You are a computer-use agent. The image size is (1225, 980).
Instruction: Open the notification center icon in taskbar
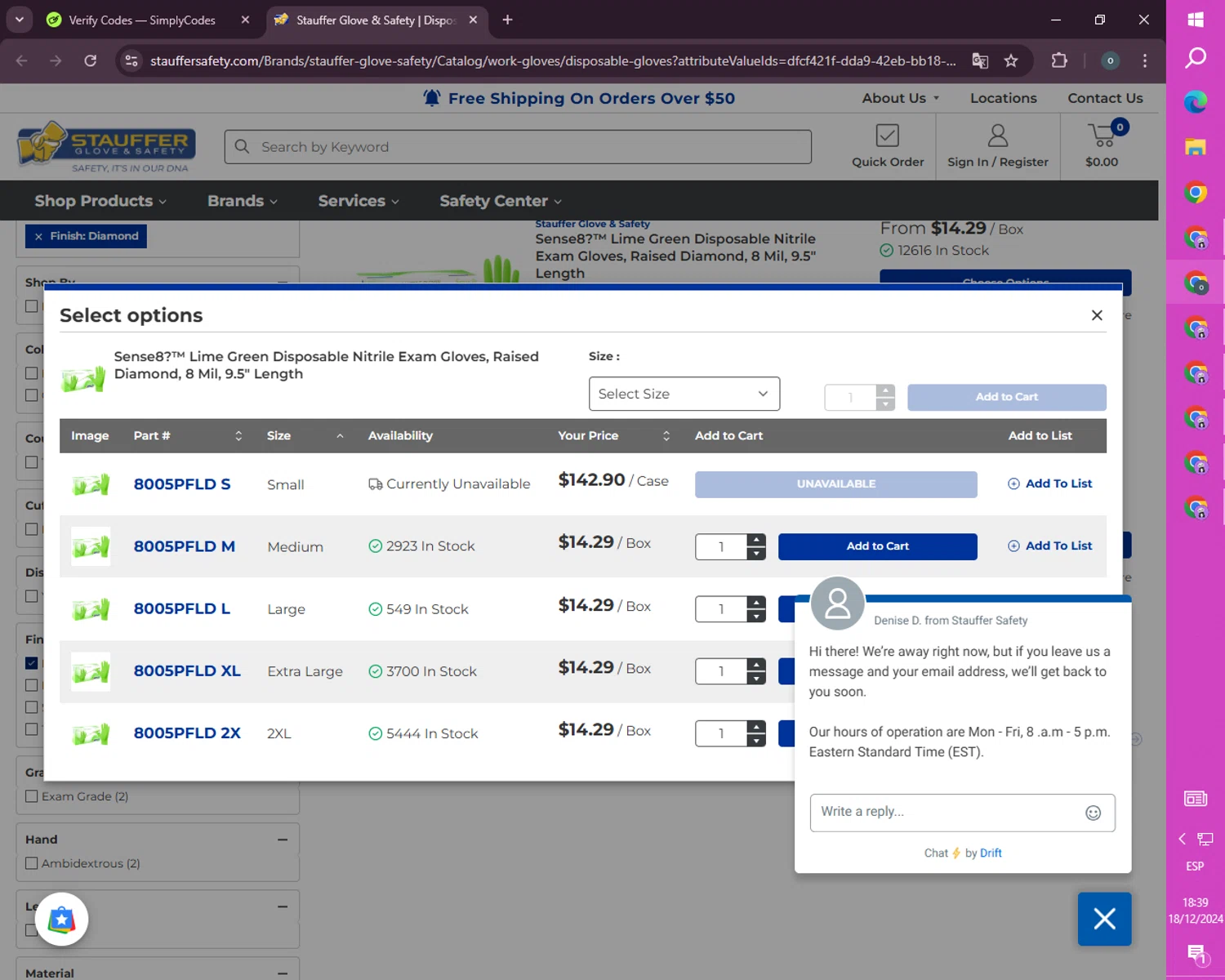[x=1196, y=953]
